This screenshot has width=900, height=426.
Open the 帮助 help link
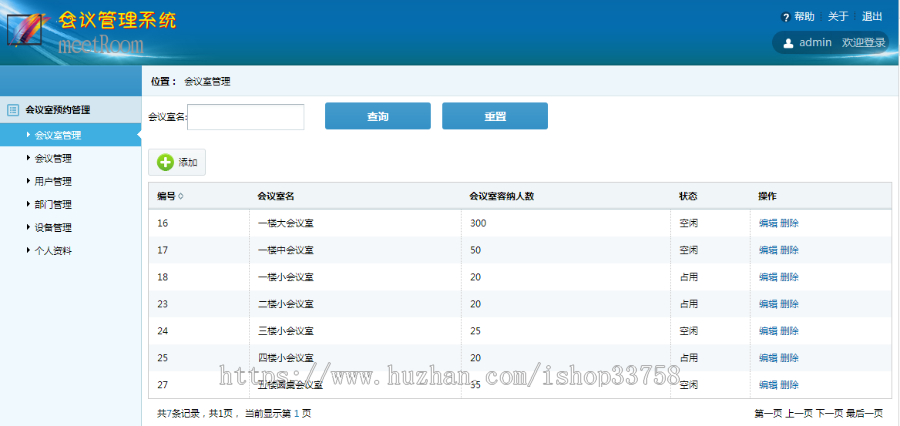[804, 17]
